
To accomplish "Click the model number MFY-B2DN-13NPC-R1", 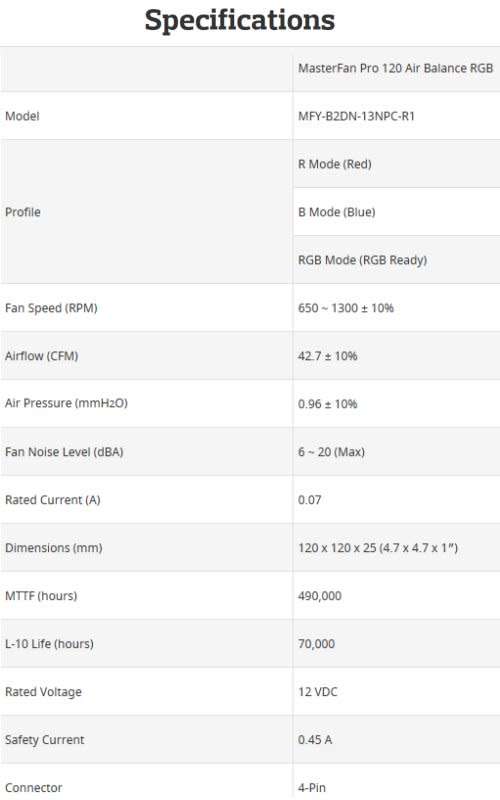I will (356, 116).
